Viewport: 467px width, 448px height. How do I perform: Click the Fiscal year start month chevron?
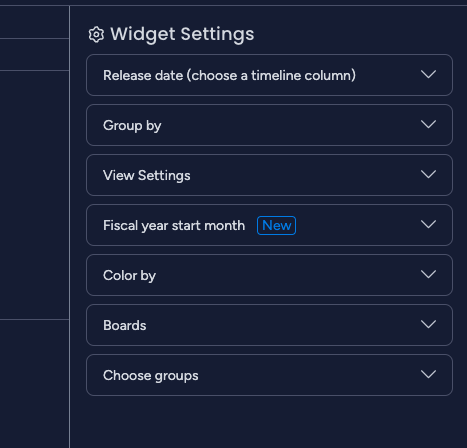(x=428, y=224)
